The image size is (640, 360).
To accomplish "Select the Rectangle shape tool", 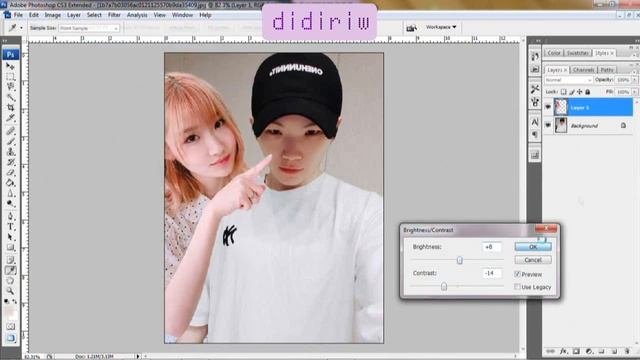I will tap(10, 248).
